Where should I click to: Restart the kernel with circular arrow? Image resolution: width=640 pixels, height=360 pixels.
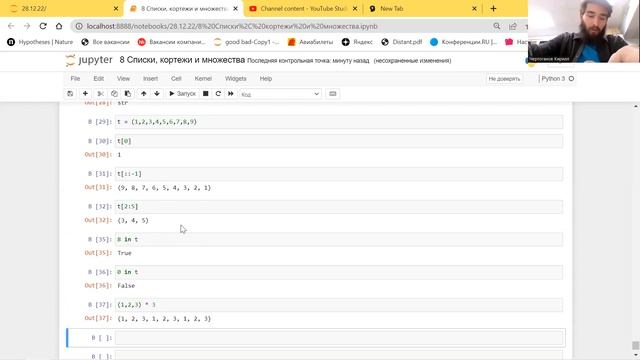[218, 94]
